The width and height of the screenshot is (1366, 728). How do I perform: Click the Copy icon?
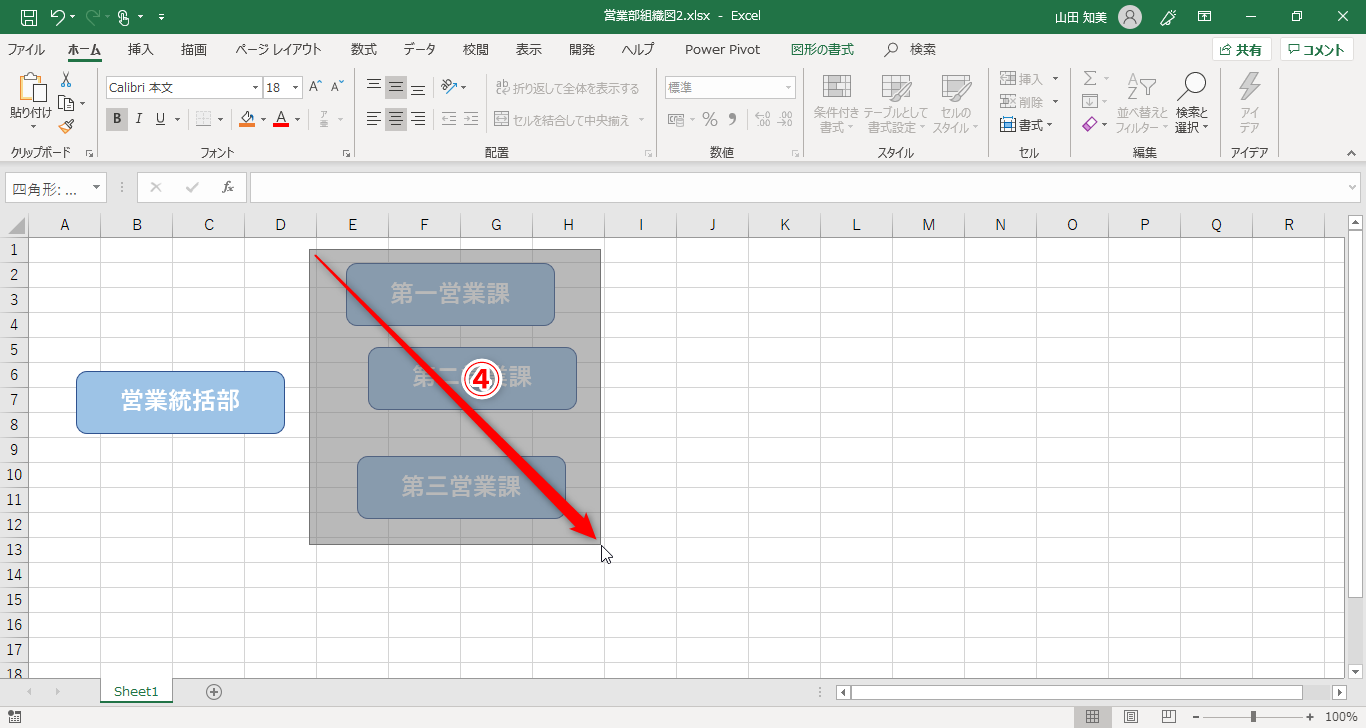66,103
